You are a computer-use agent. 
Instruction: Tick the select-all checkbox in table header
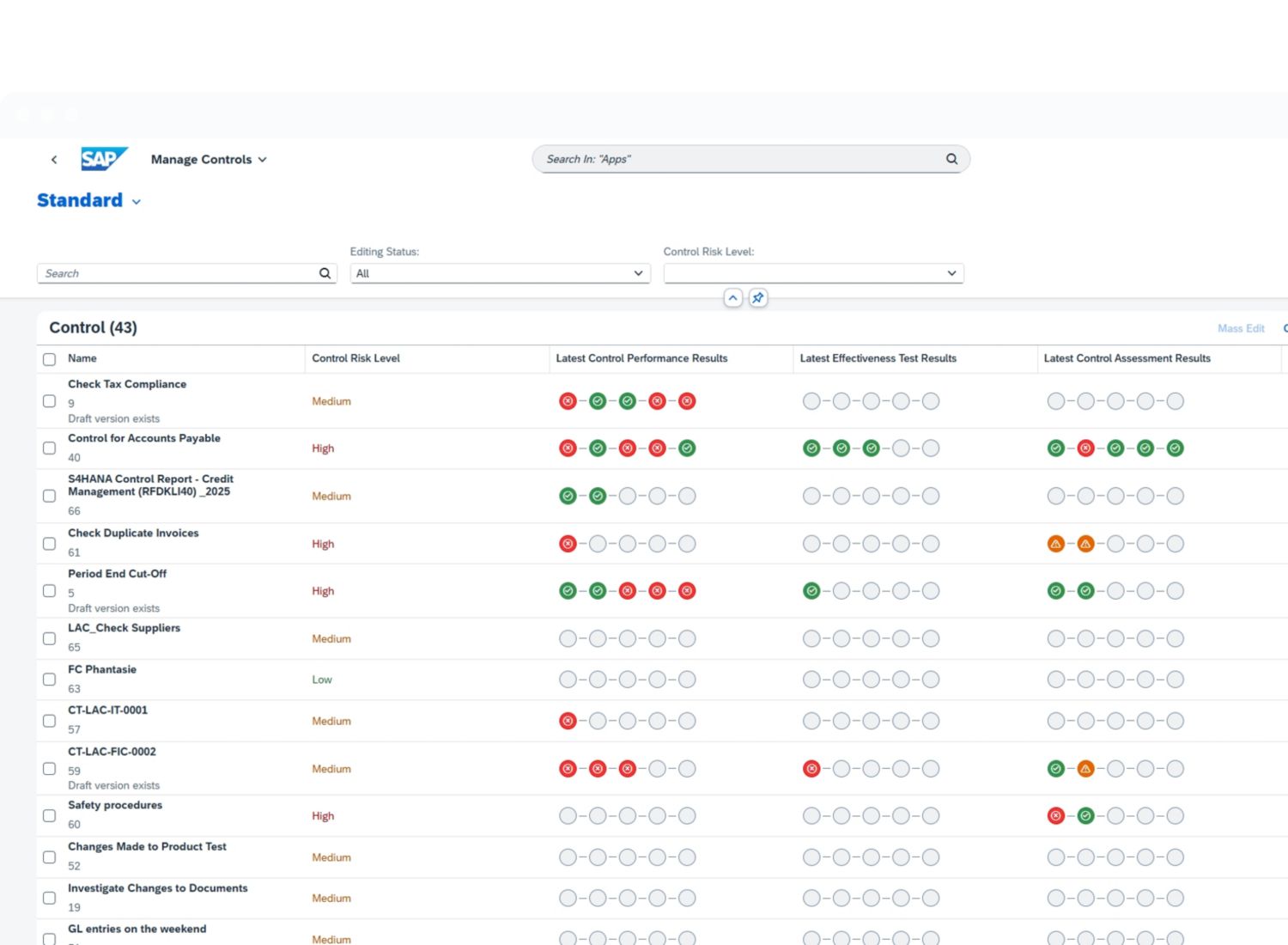[x=50, y=359]
